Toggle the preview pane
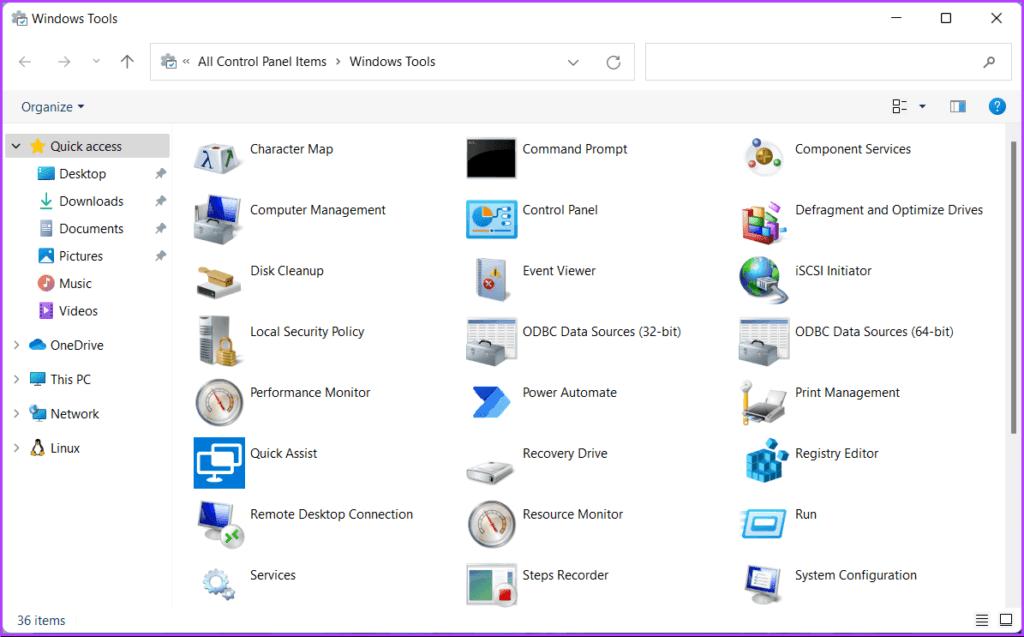The height and width of the screenshot is (637, 1024). pyautogui.click(x=957, y=106)
